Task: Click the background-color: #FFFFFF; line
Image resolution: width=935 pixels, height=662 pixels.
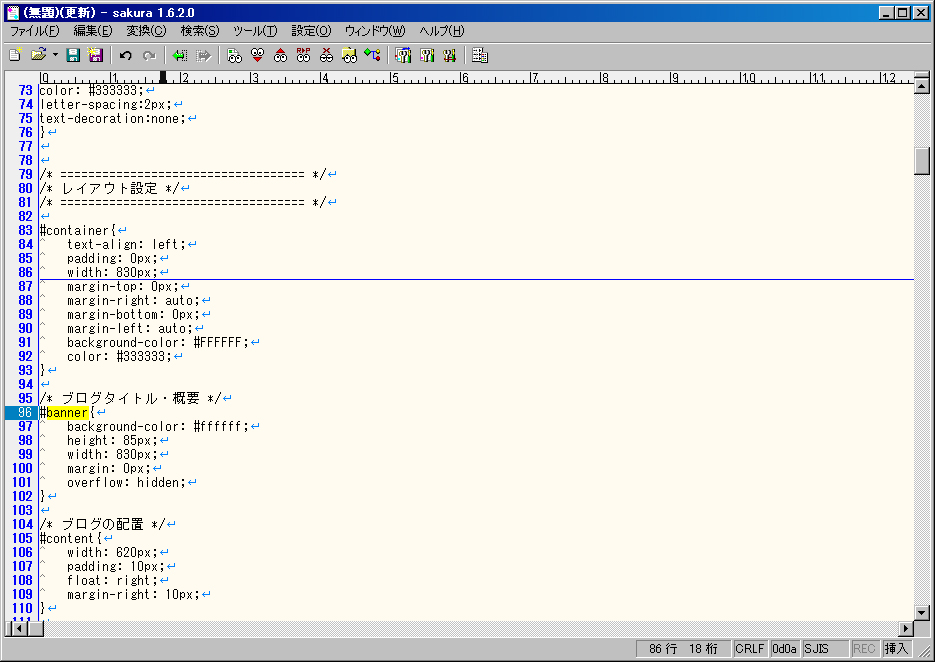Action: (158, 342)
